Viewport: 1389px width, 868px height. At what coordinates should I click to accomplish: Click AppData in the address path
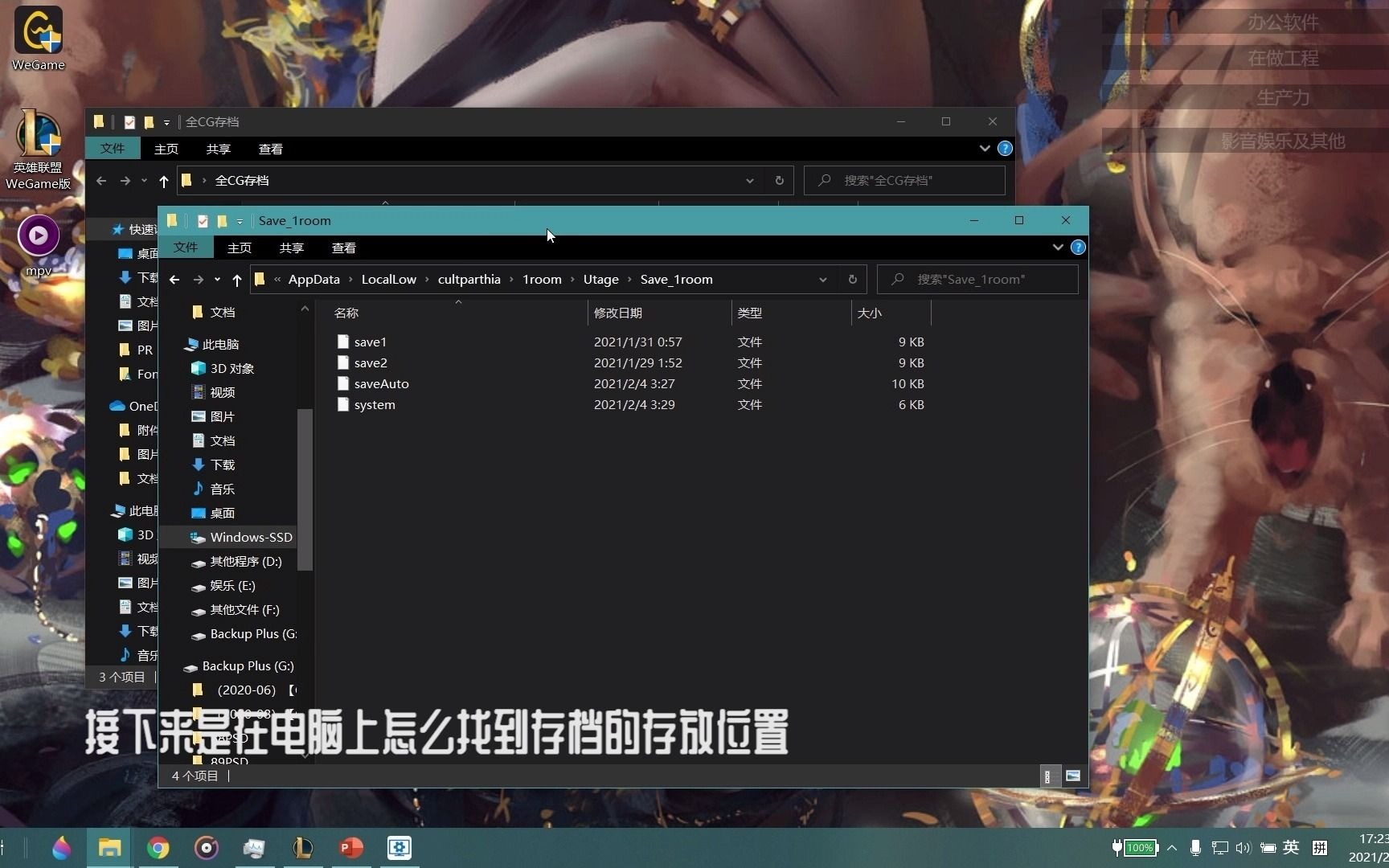[x=314, y=280]
